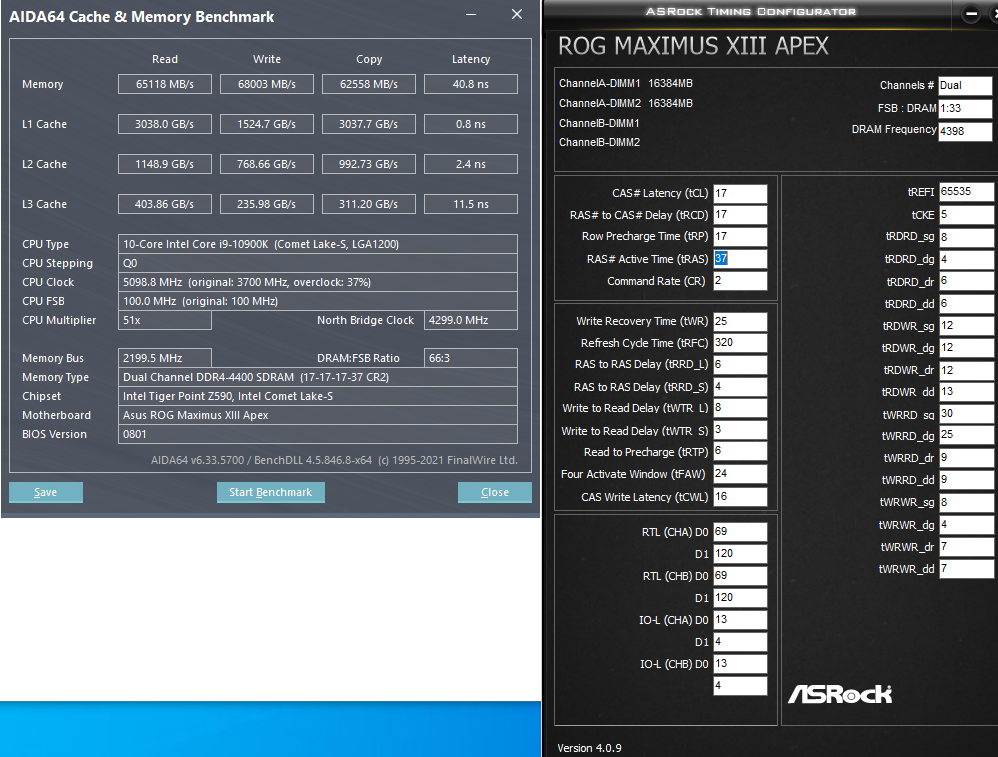
Task: Click ChannelA-DIMM1 16384MB entry
Action: (x=626, y=83)
